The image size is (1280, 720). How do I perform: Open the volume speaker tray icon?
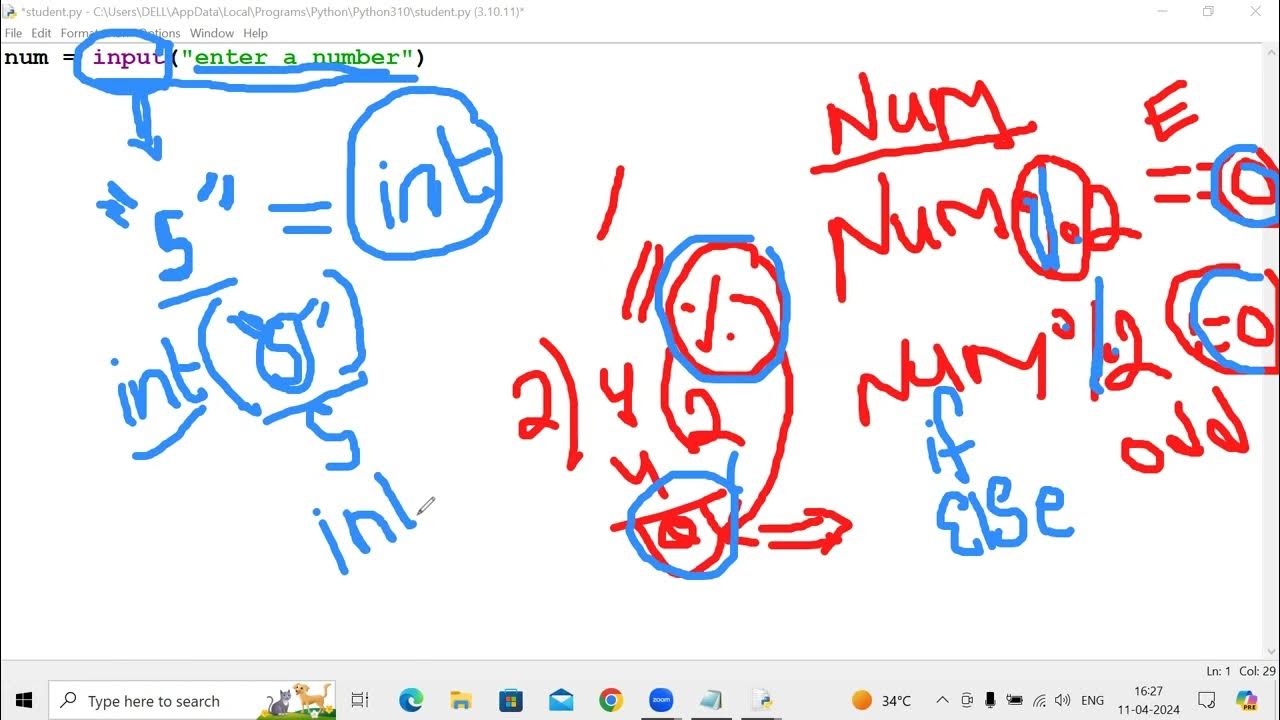pyautogui.click(x=1062, y=700)
